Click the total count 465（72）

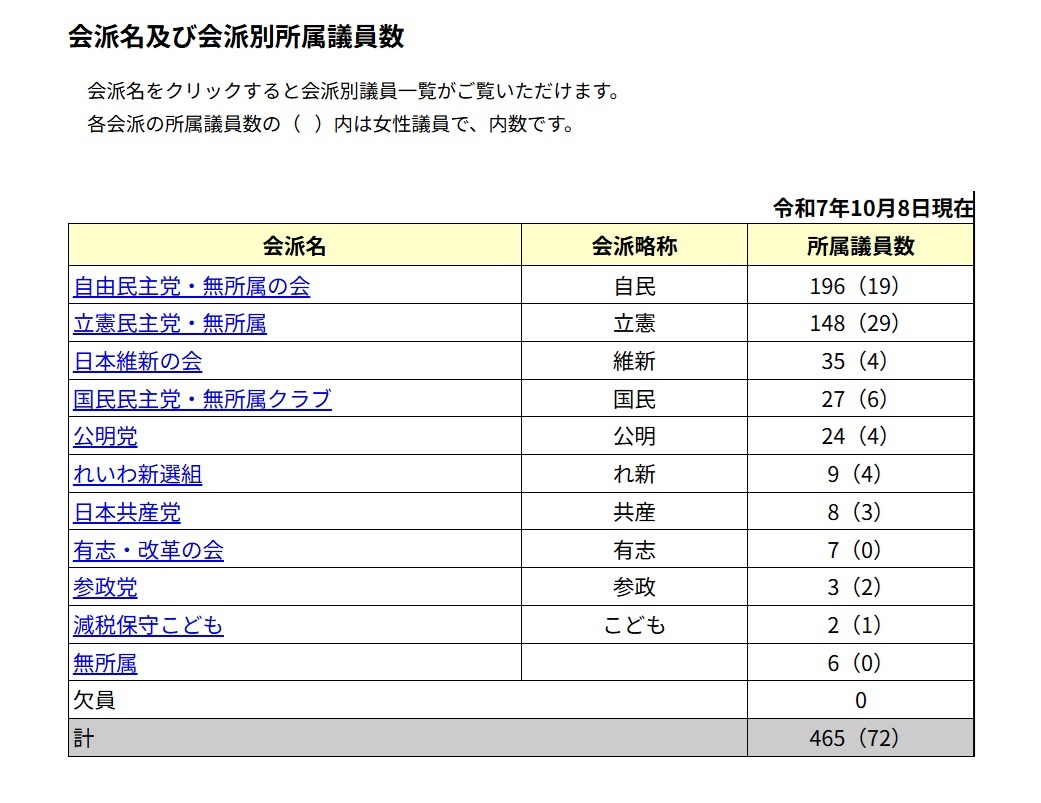tap(854, 738)
